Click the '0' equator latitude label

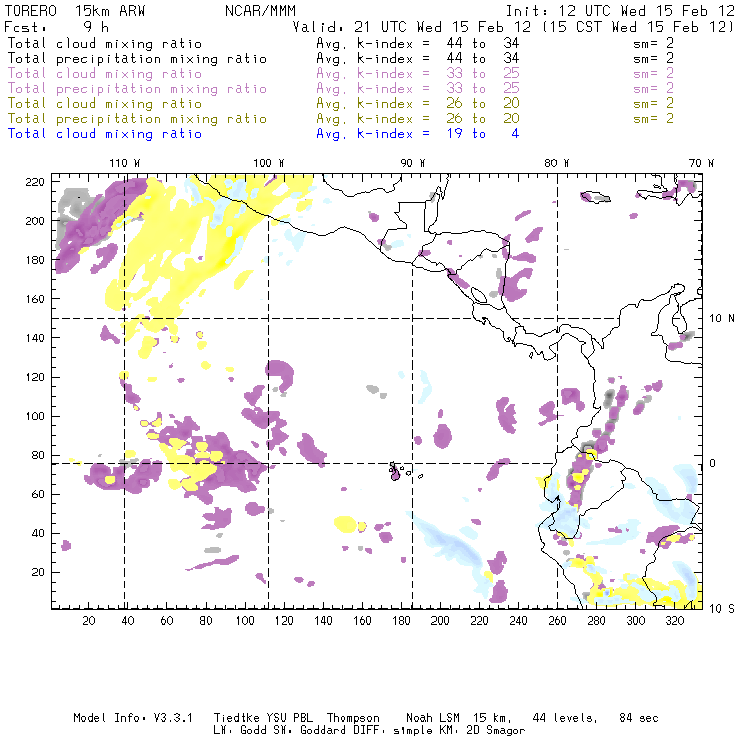click(713, 463)
